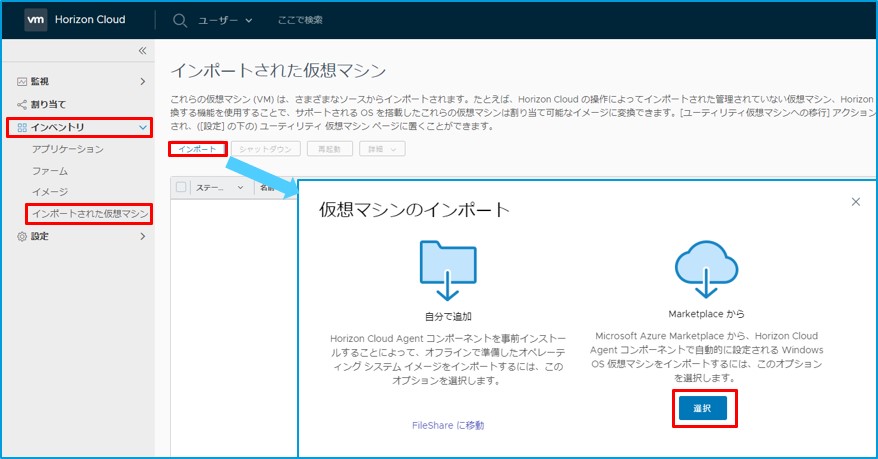Viewport: 878px width, 459px height.
Task: Click the 設定 gear icon in sidebar
Action: pyautogui.click(x=22, y=237)
